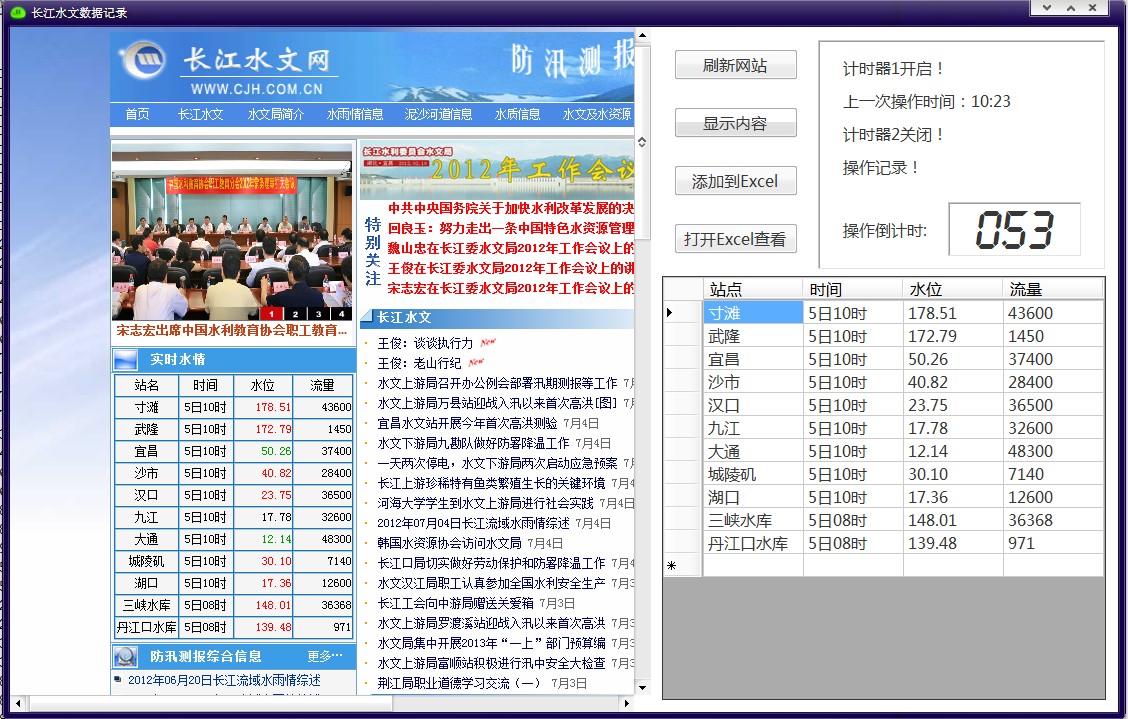Click the 实时水情 header icon

(126, 359)
